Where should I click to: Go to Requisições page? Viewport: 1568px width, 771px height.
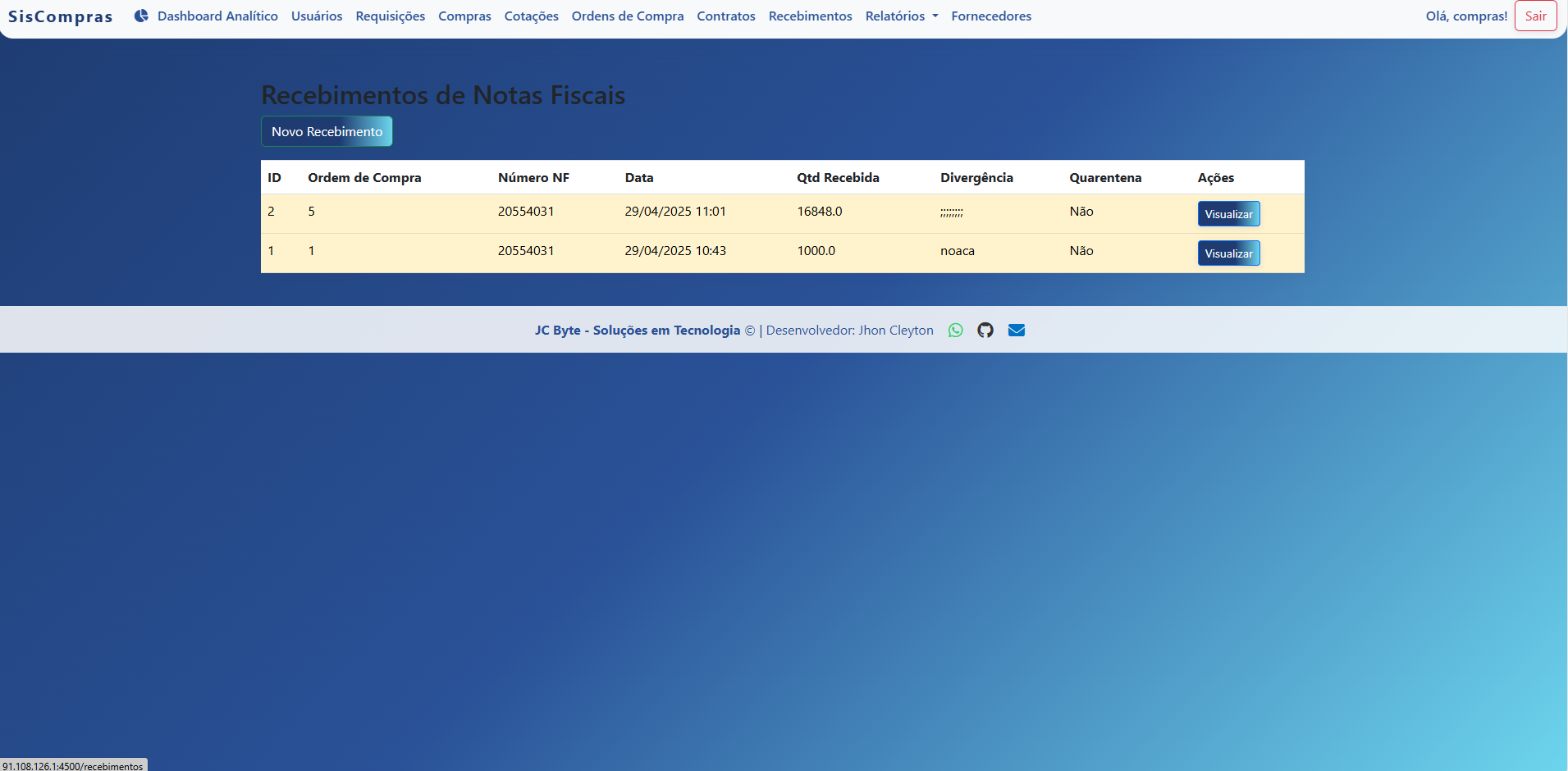390,16
